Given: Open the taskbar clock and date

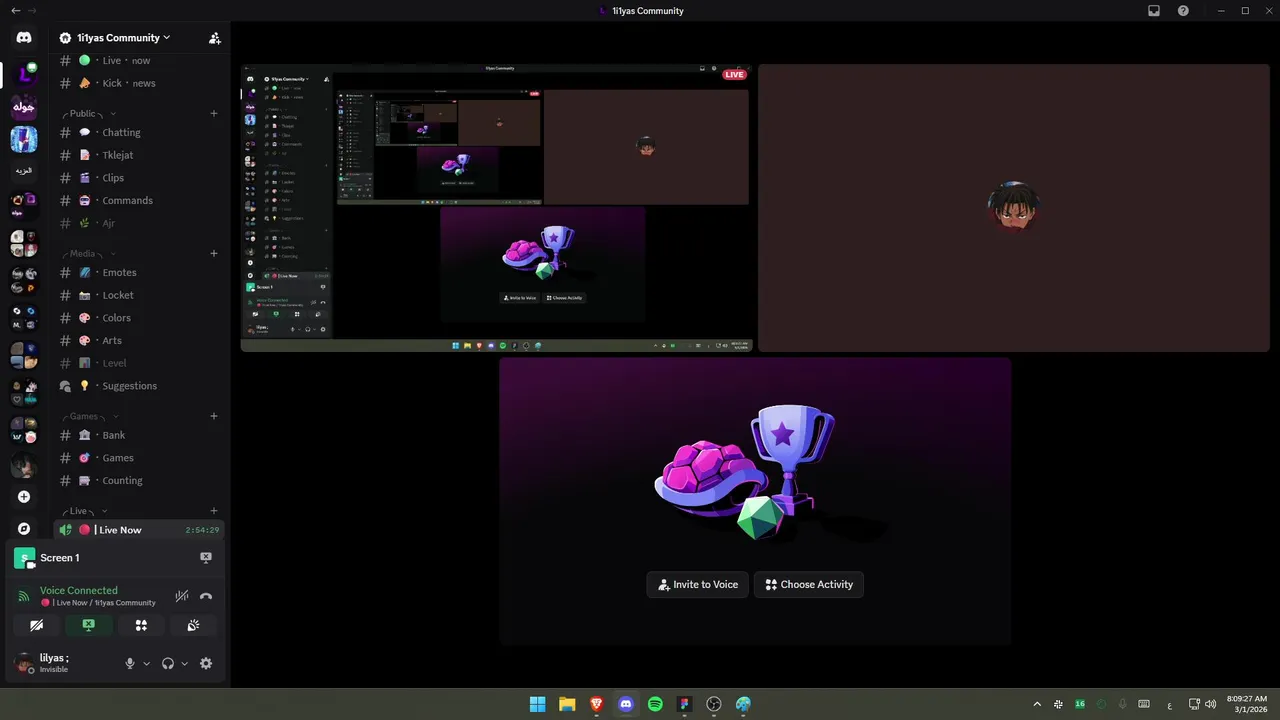Looking at the screenshot, I should click(1246, 704).
